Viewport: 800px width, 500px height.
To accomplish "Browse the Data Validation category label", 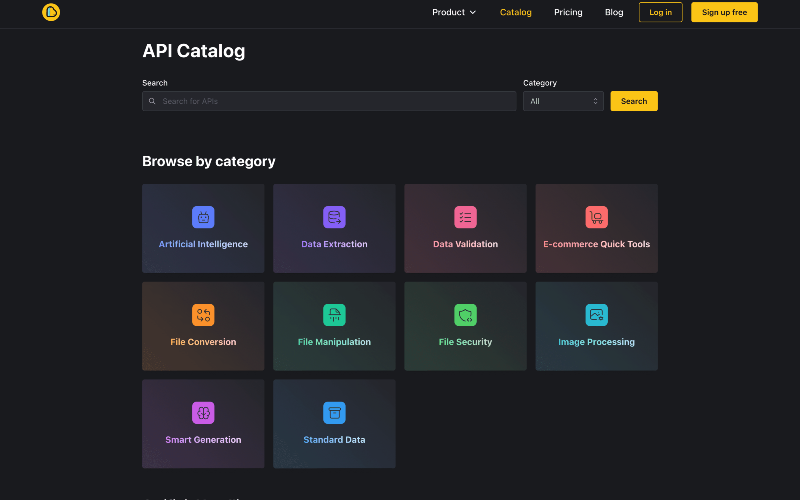I will (465, 244).
